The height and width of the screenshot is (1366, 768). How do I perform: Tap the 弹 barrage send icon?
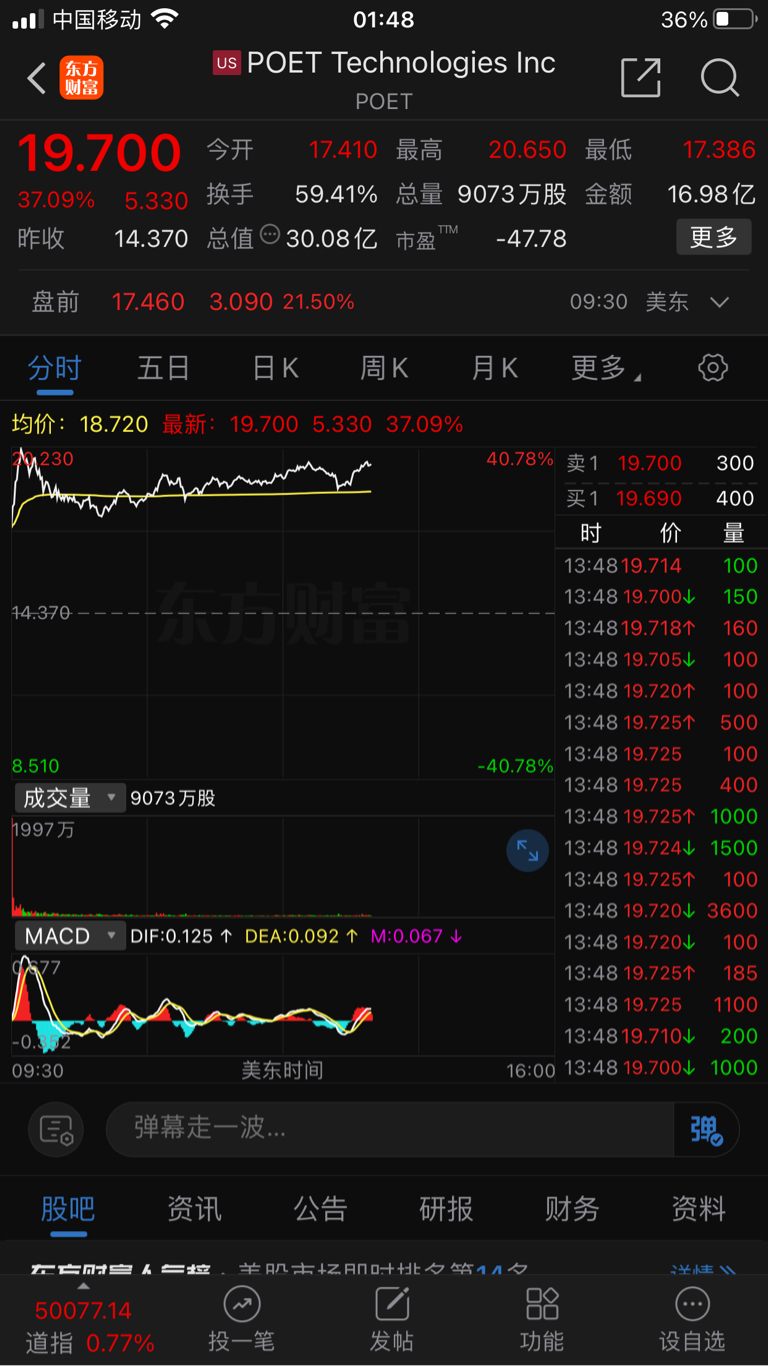706,1130
